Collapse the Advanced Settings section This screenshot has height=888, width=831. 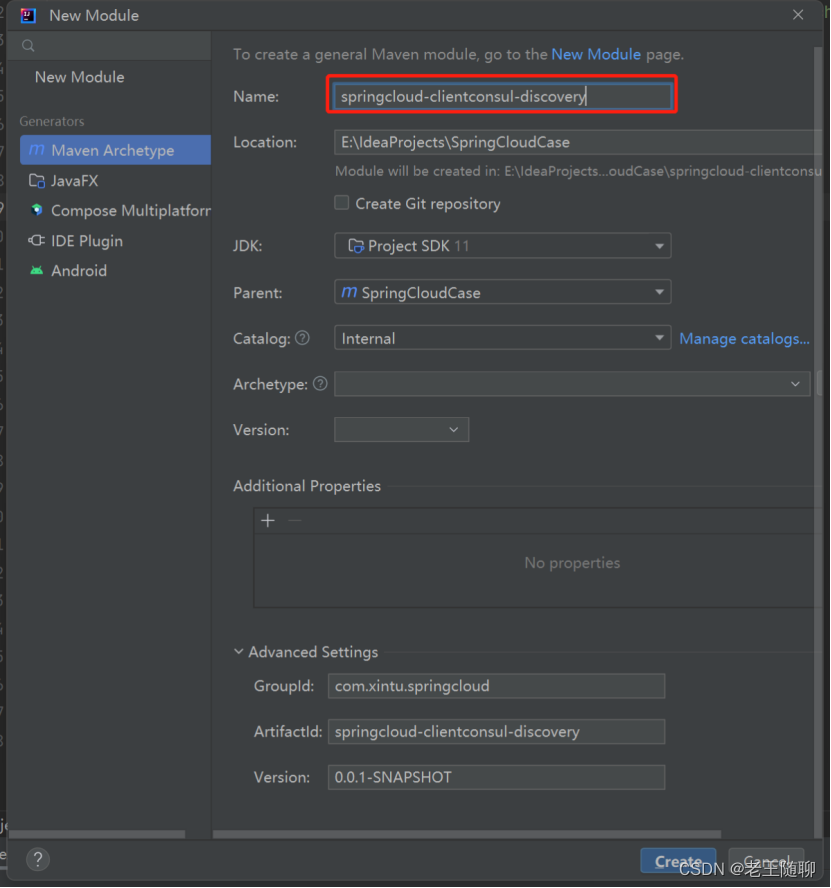click(x=238, y=652)
